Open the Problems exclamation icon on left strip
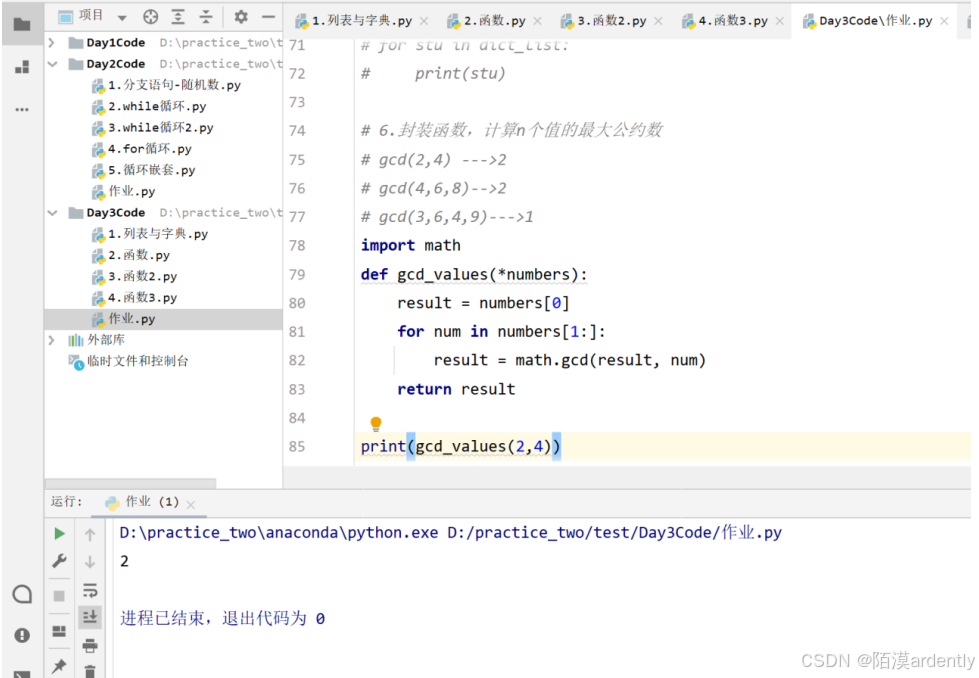 click(x=22, y=635)
